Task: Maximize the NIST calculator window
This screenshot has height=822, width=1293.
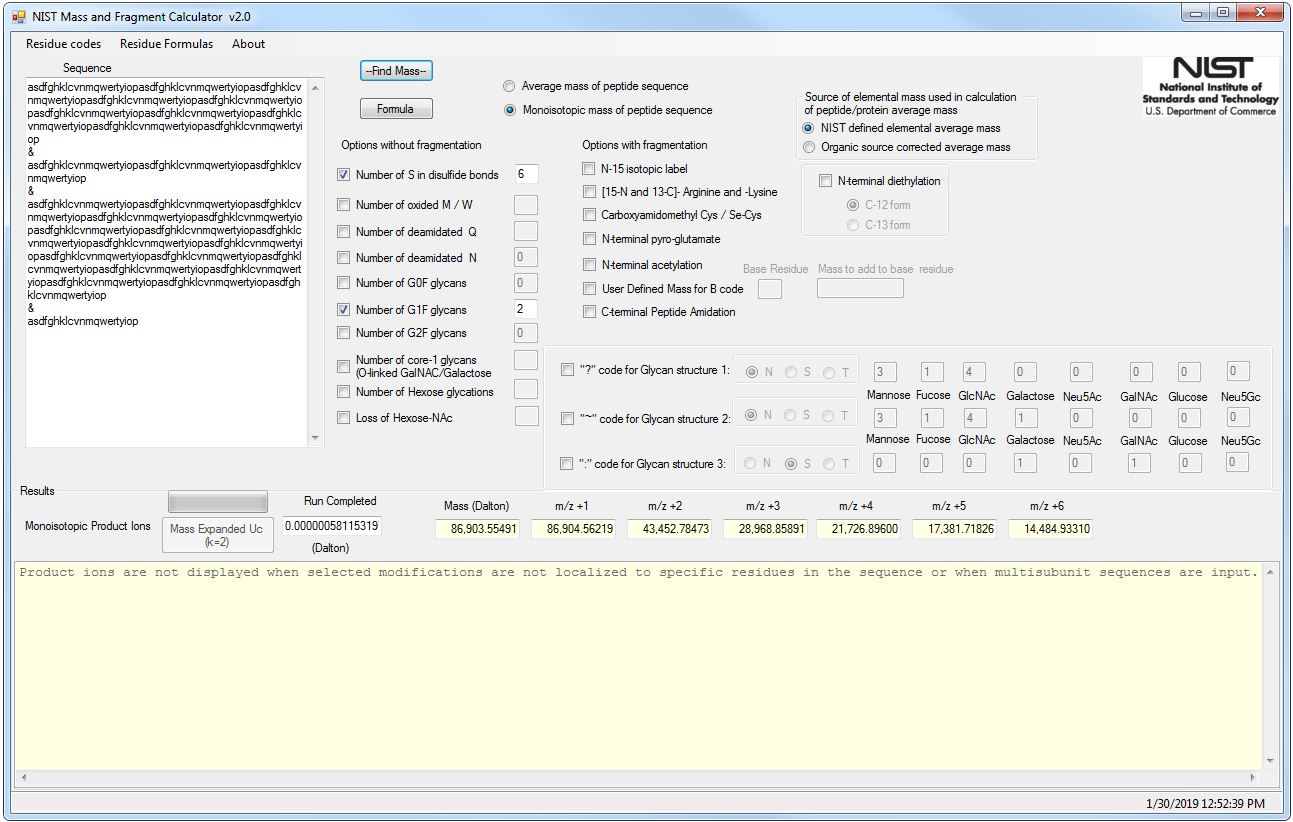Action: 1223,13
